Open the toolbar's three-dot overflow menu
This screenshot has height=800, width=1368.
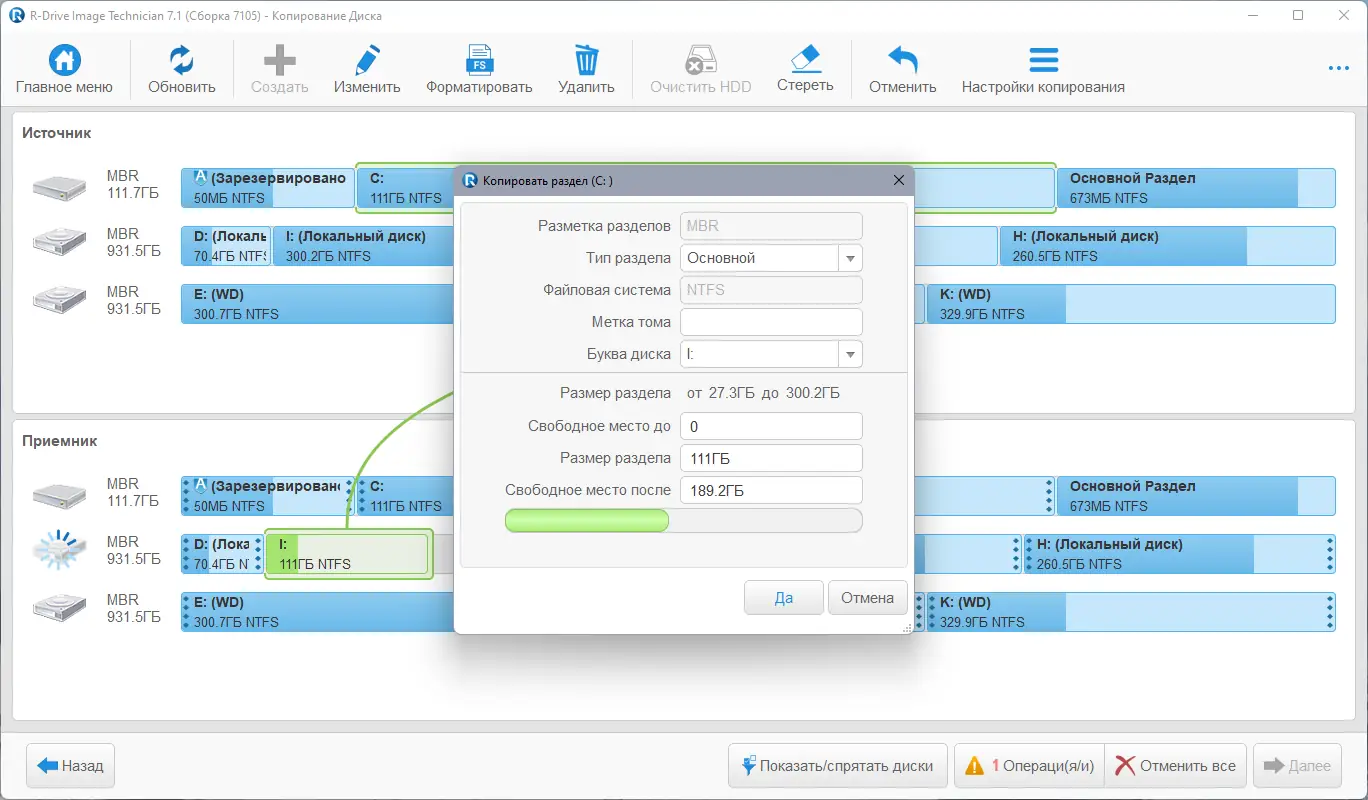tap(1339, 69)
